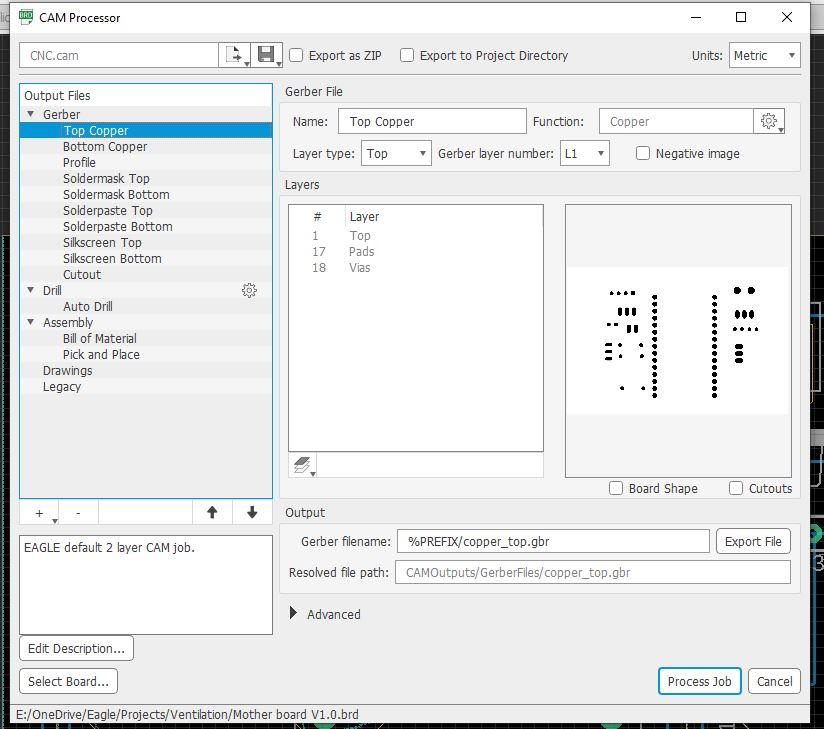Click the Name field Top Copper

point(432,121)
